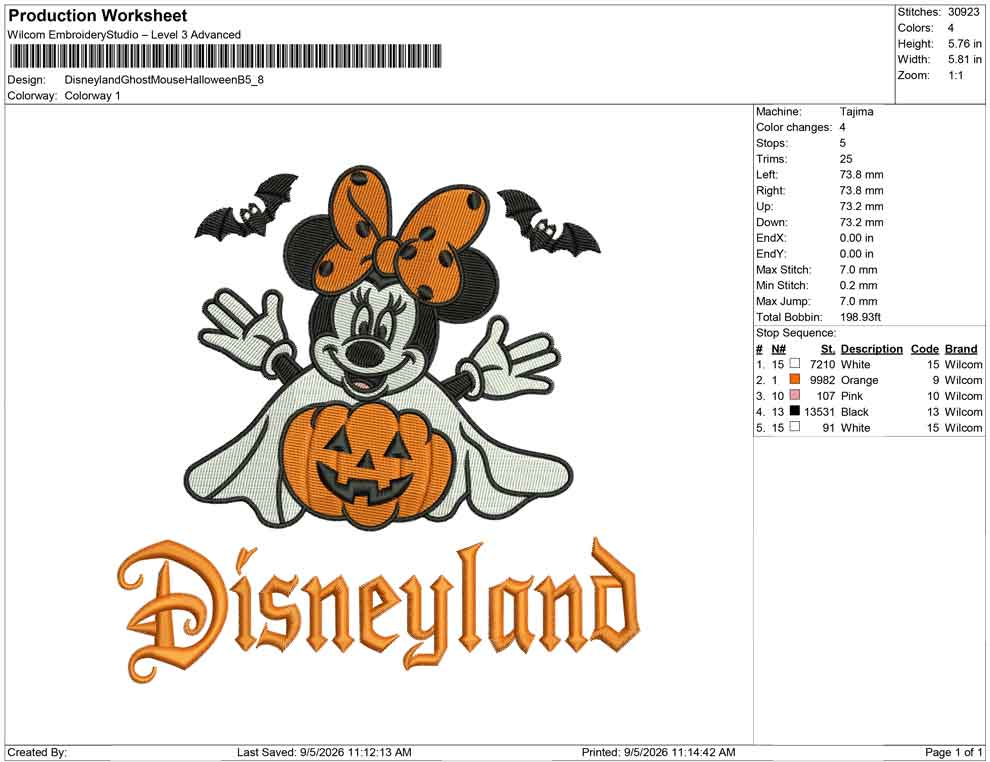990x762 pixels.
Task: Click the zoom value '1:1'
Action: tap(955, 75)
